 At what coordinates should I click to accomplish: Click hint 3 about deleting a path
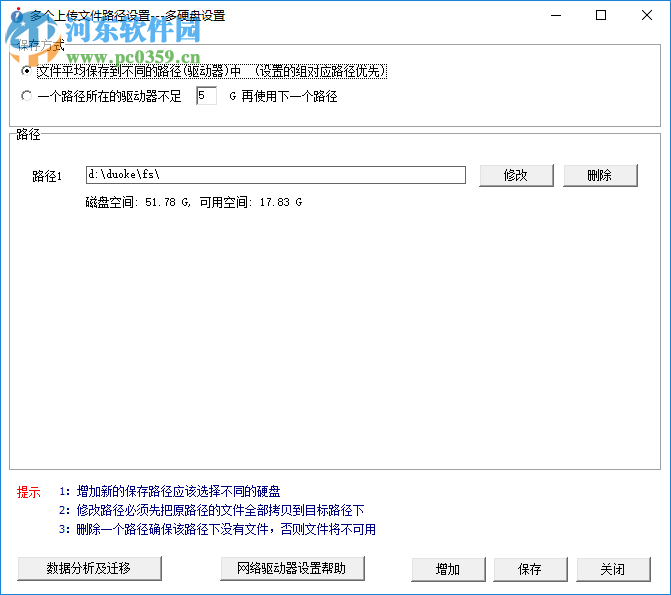pyautogui.click(x=217, y=530)
